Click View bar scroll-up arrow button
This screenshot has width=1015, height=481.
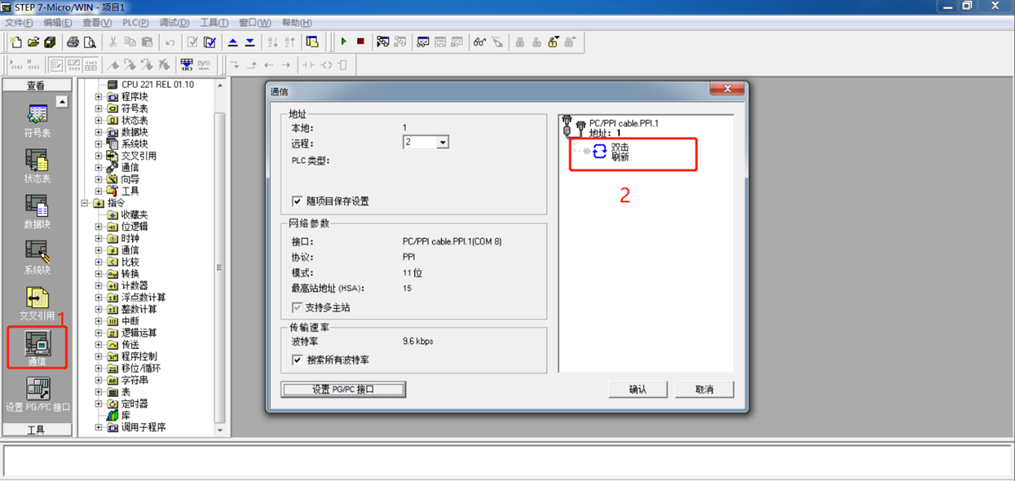[62, 100]
